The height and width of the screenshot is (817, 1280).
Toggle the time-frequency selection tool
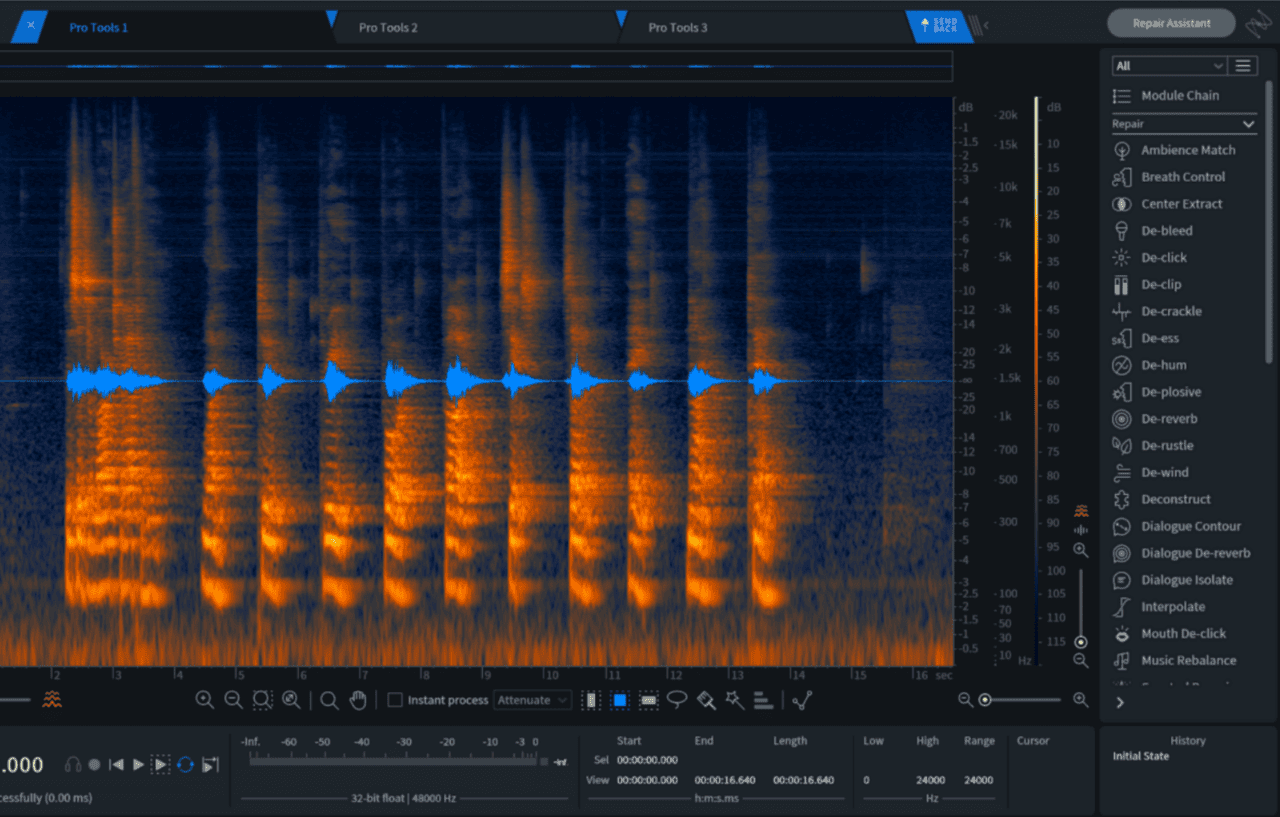(x=620, y=700)
